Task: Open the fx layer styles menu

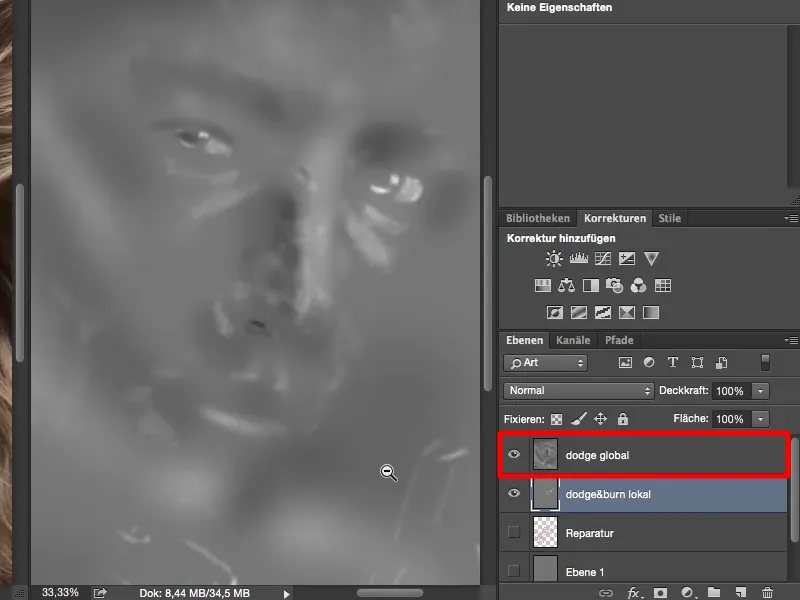Action: click(x=632, y=592)
